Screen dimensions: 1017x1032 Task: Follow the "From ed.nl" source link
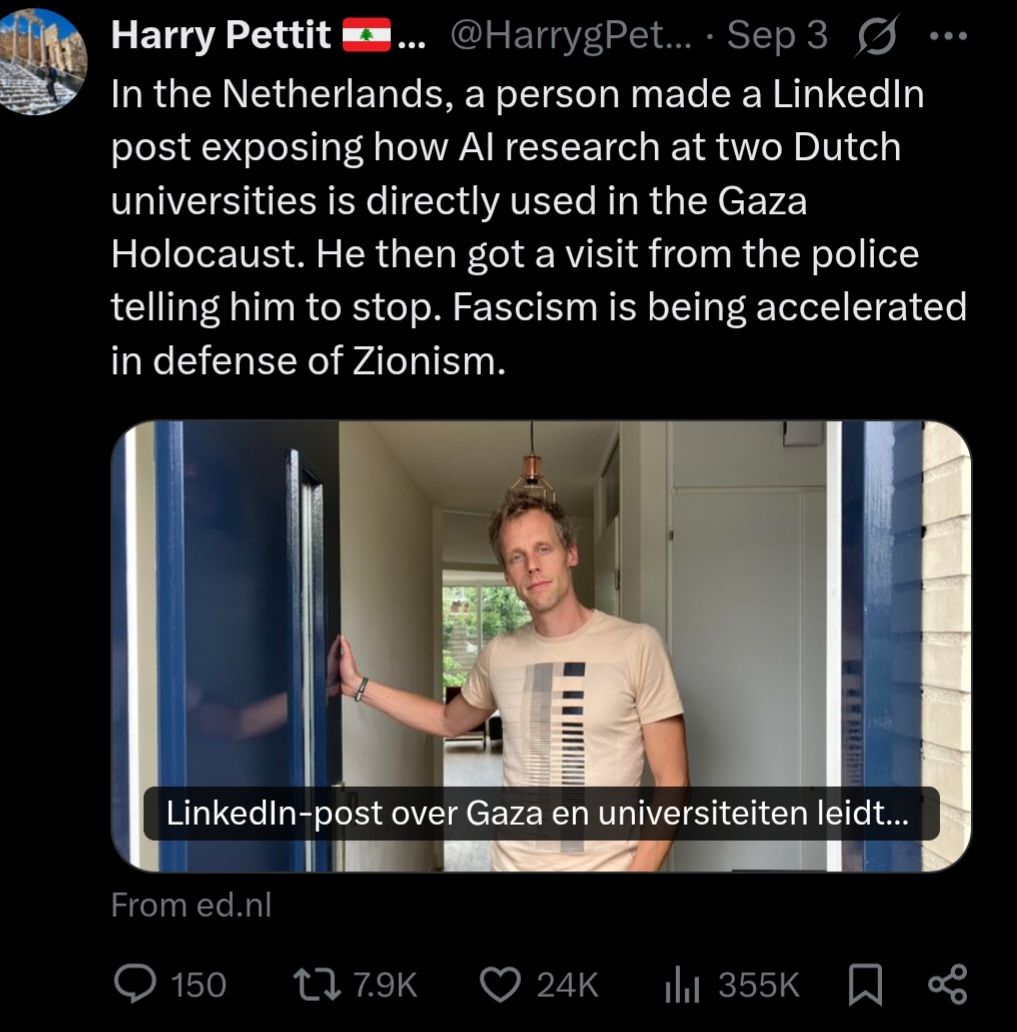coord(191,905)
